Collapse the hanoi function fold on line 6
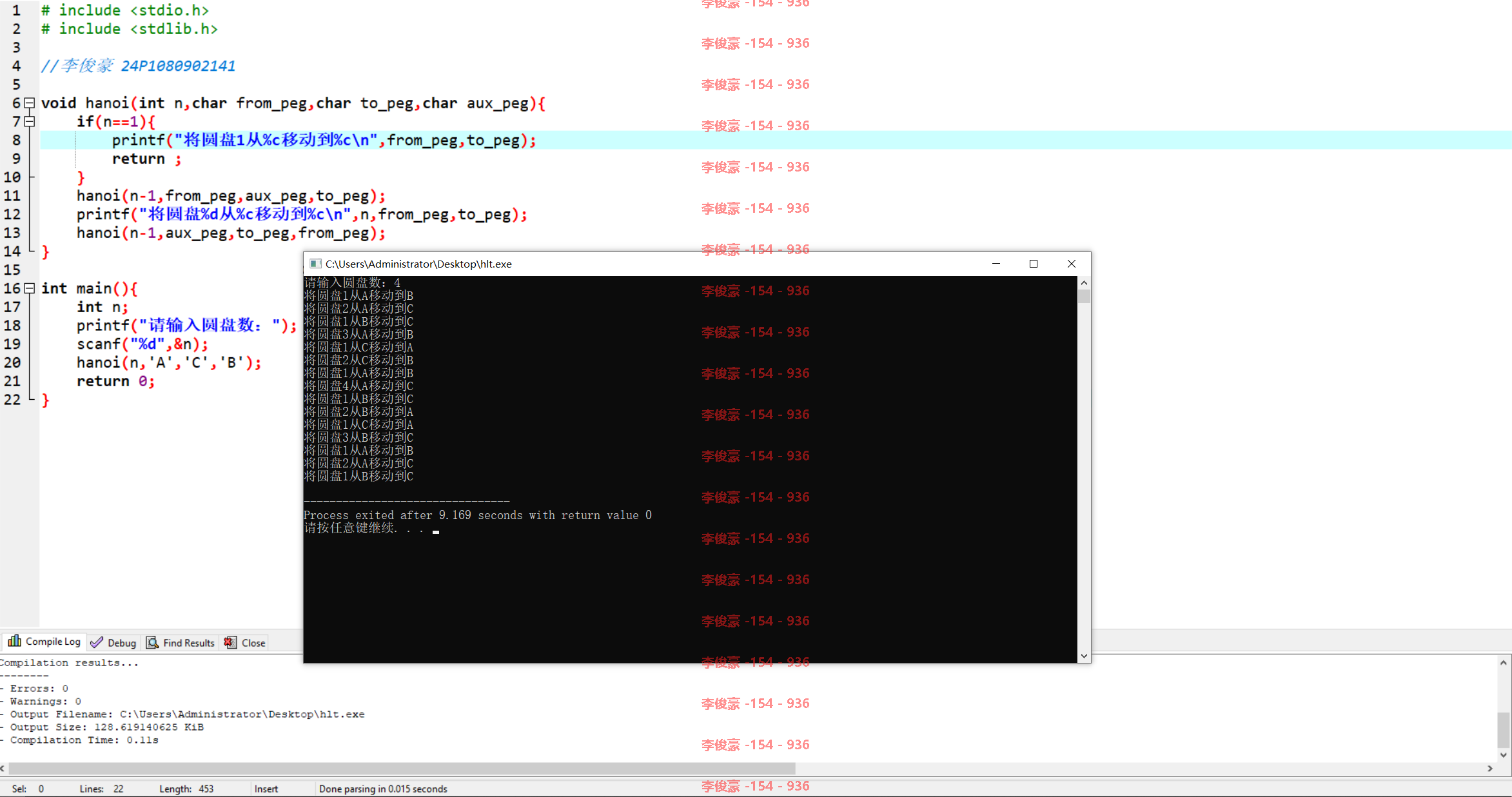This screenshot has height=797, width=1512. point(29,103)
